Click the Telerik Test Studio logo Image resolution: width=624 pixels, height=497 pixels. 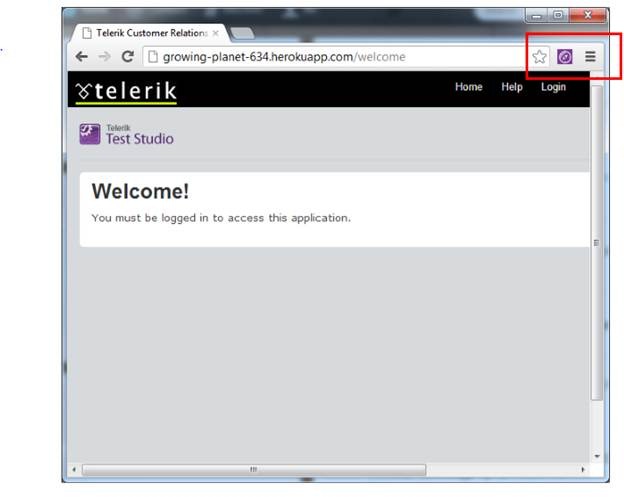pos(126,135)
